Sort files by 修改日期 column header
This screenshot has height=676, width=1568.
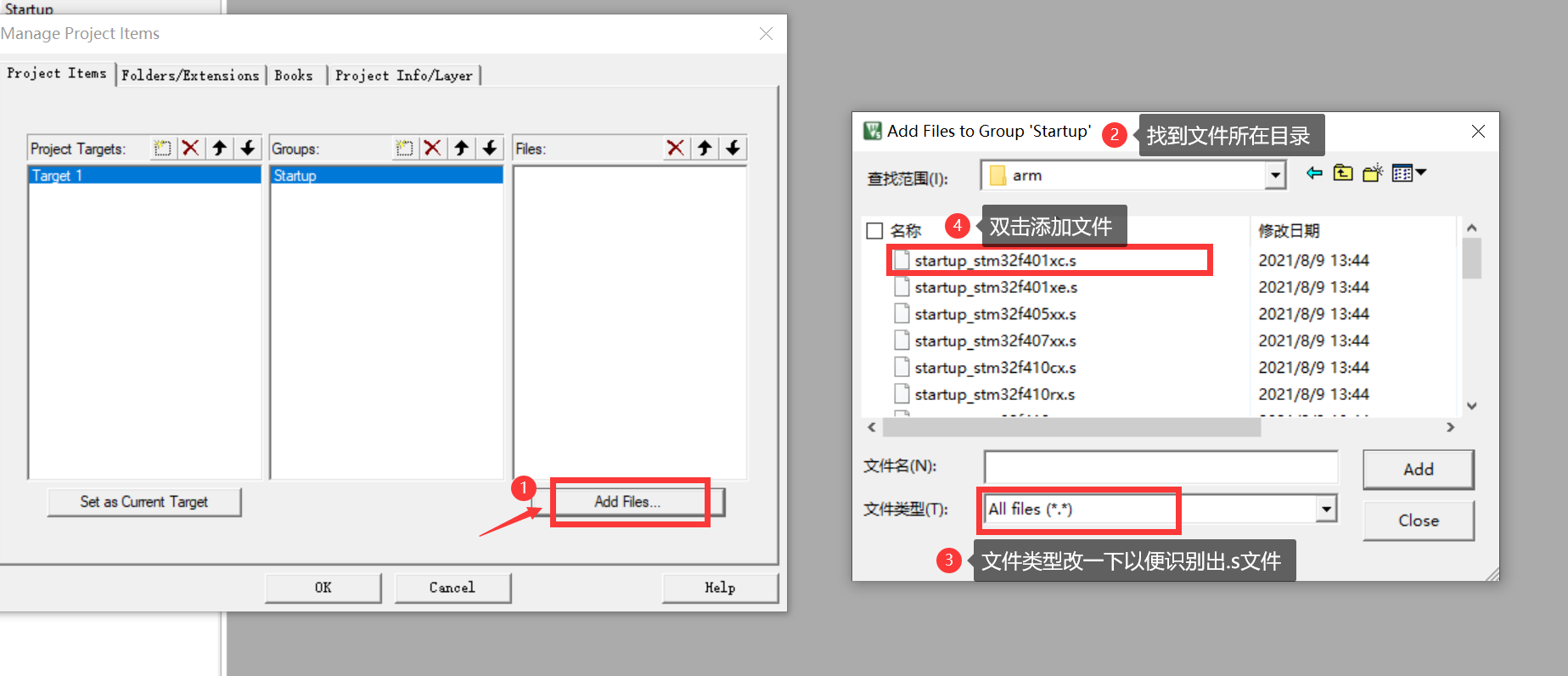point(1289,231)
